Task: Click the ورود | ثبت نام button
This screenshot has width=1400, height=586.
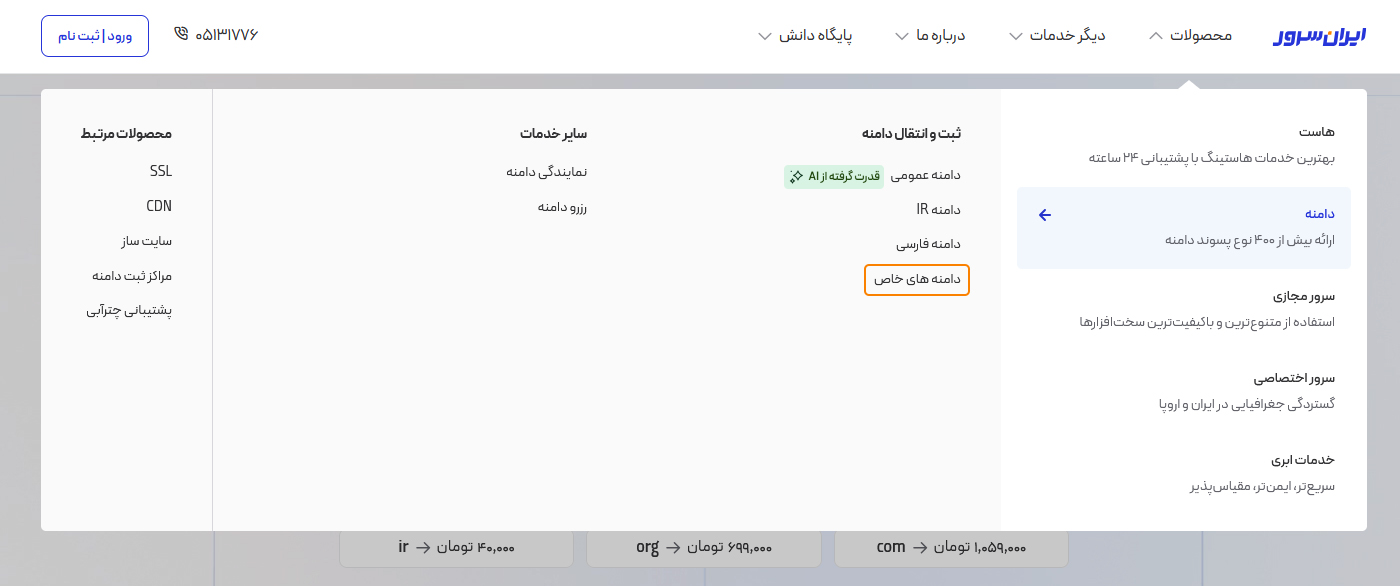Action: tap(95, 36)
